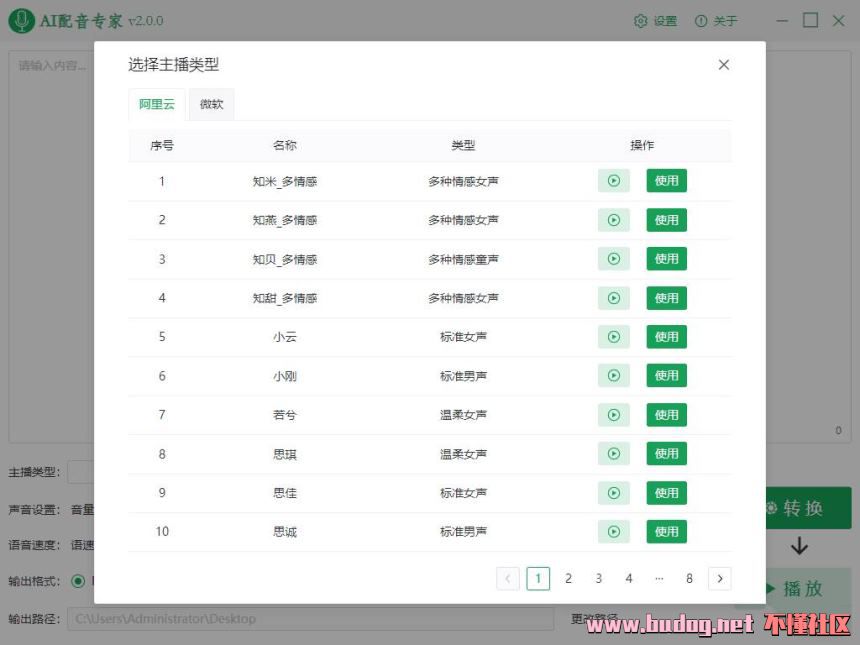Preview the 知燕_多情感 voice sample
The image size is (860, 645).
click(614, 220)
